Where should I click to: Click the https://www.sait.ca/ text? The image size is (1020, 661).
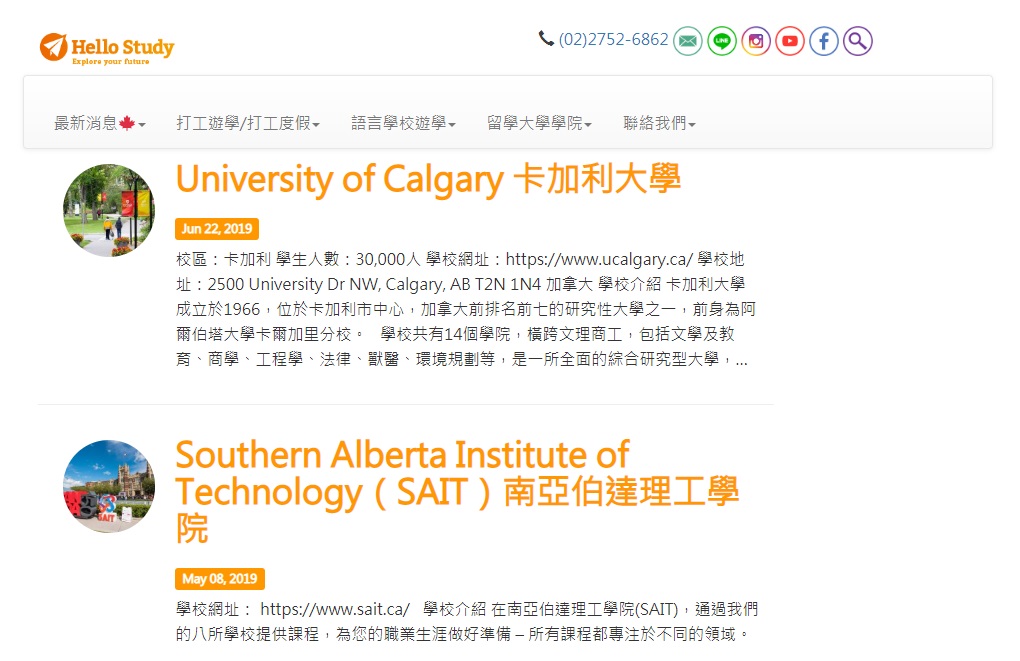point(335,610)
